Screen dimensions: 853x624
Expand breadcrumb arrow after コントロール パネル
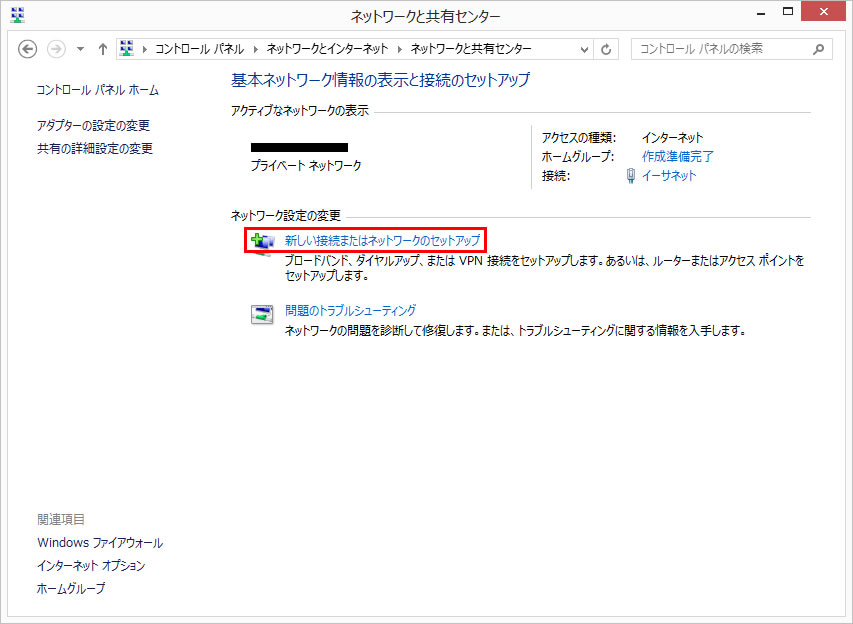tap(256, 49)
